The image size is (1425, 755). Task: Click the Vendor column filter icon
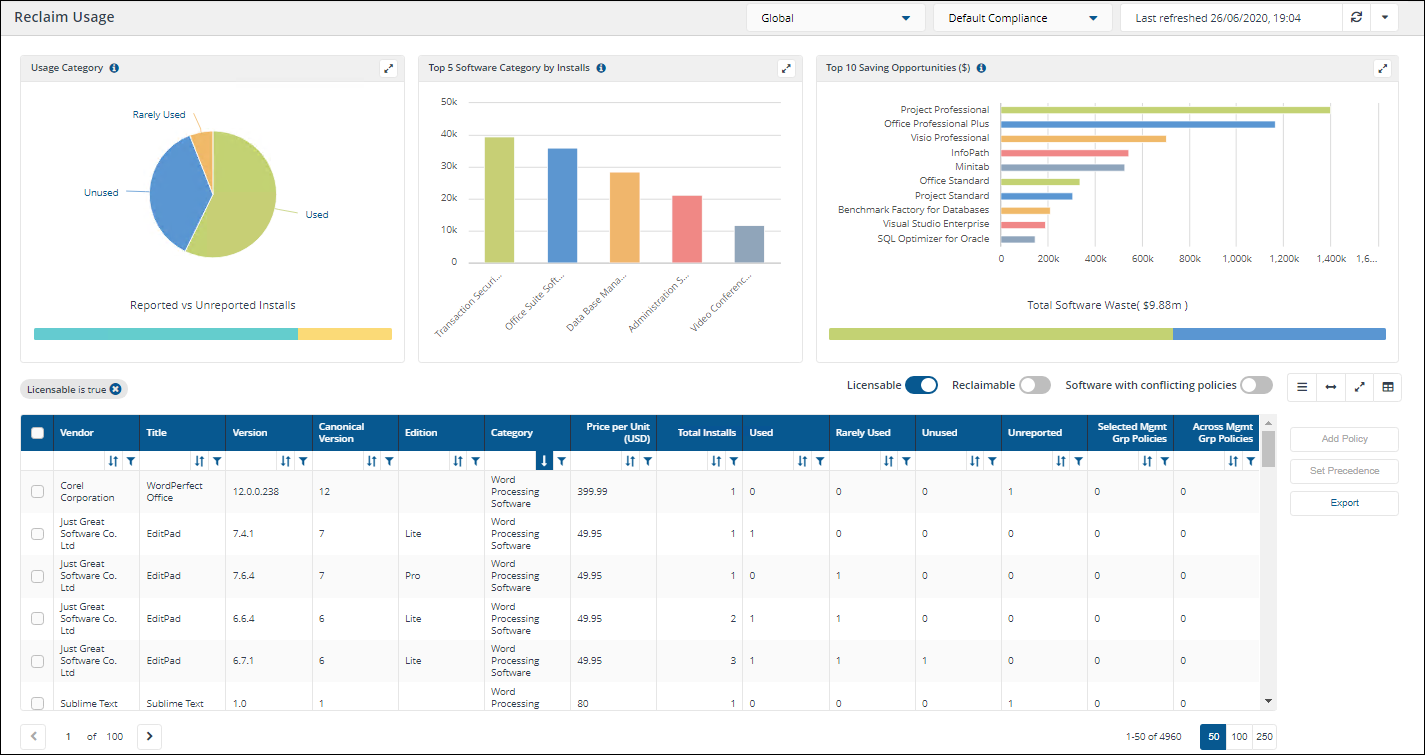pos(131,461)
